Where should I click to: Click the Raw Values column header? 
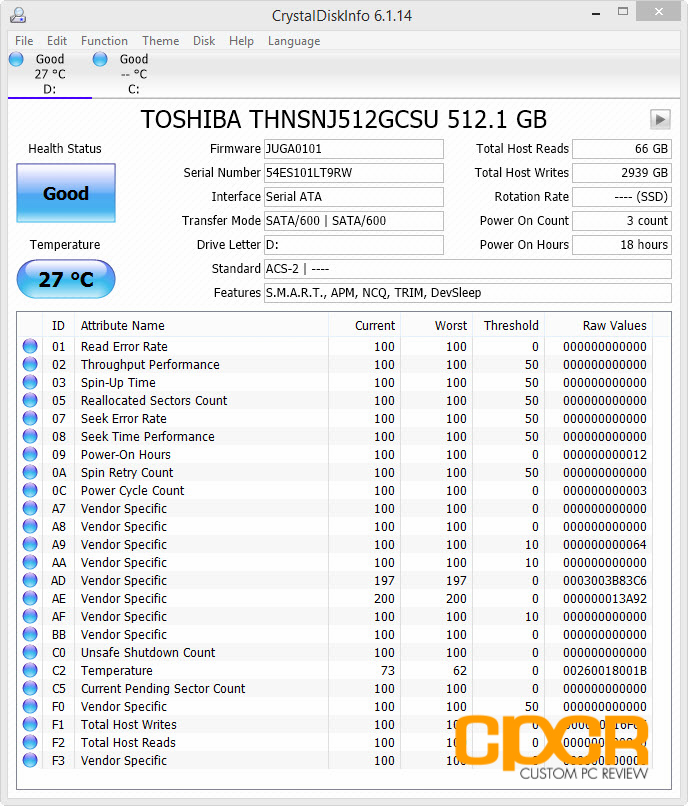pos(599,325)
